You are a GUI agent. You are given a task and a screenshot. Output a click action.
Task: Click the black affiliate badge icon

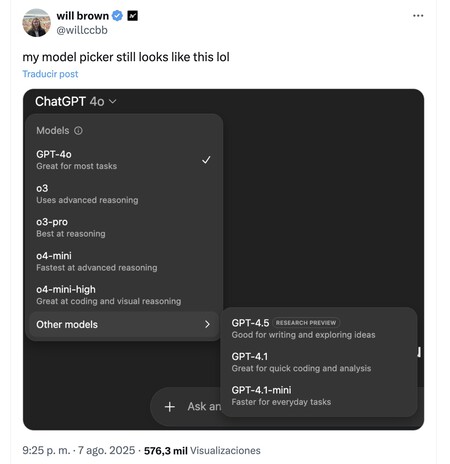click(133, 16)
